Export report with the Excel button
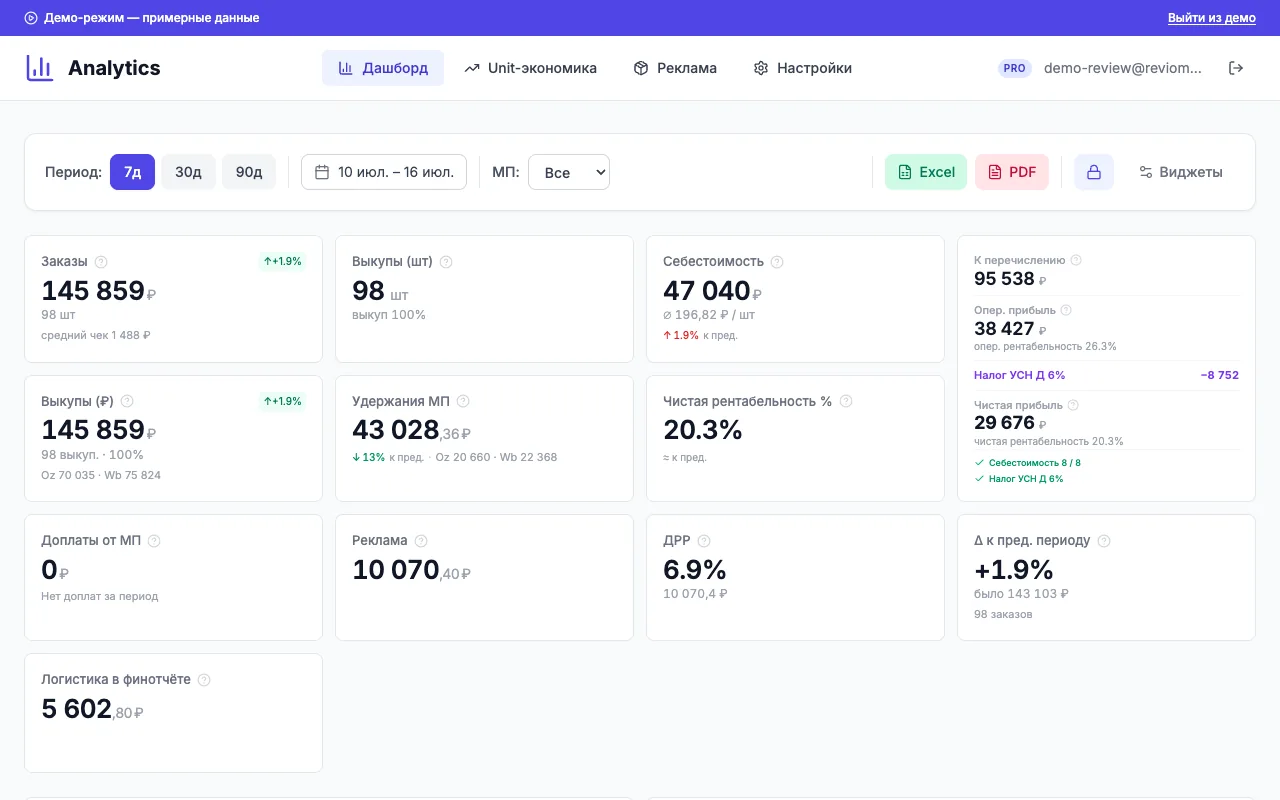The image size is (1280, 800). point(926,172)
